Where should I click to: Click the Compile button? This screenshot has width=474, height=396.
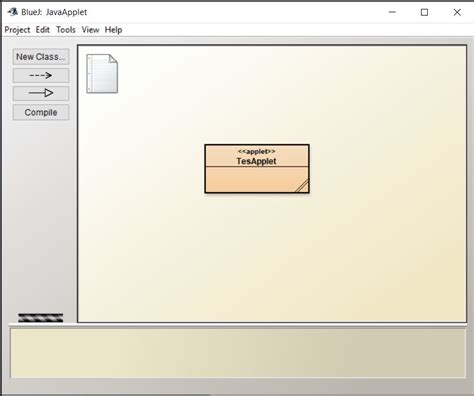(41, 112)
